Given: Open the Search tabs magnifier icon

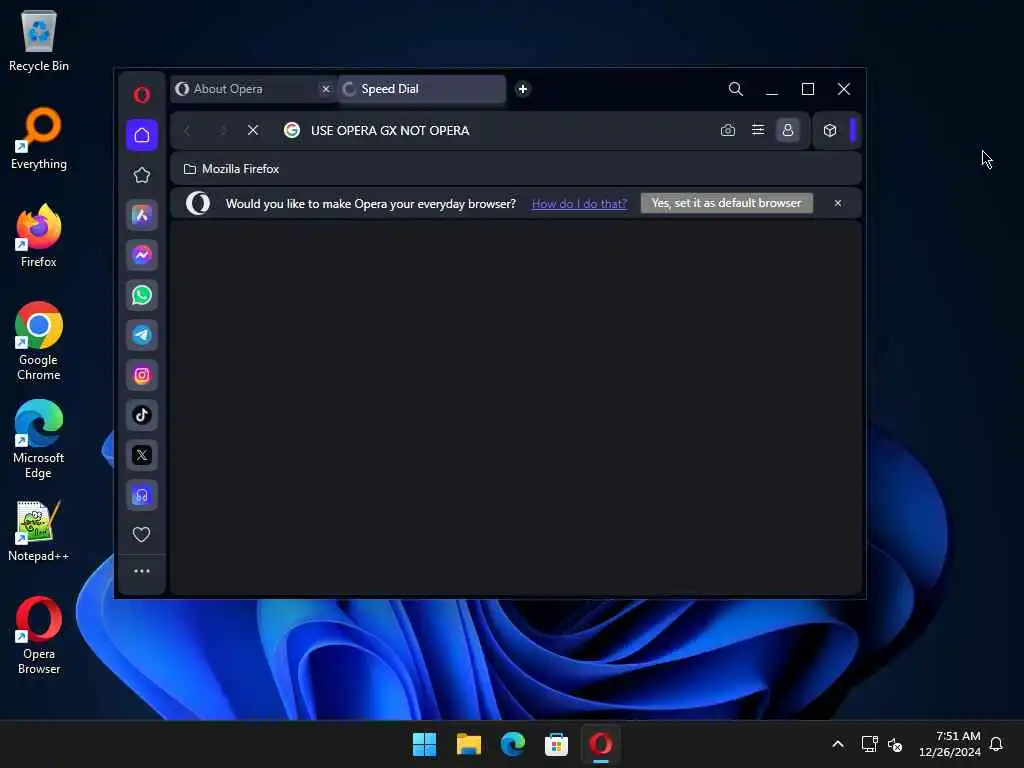Looking at the screenshot, I should (x=735, y=89).
